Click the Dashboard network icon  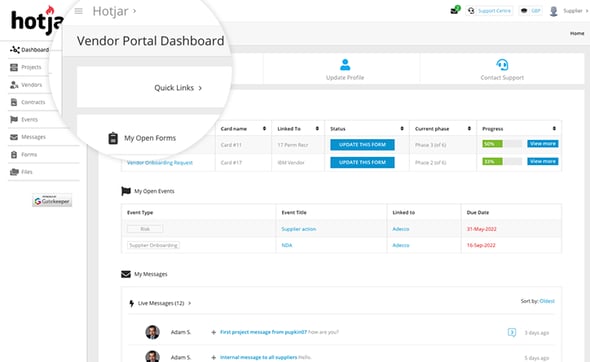click(15, 50)
